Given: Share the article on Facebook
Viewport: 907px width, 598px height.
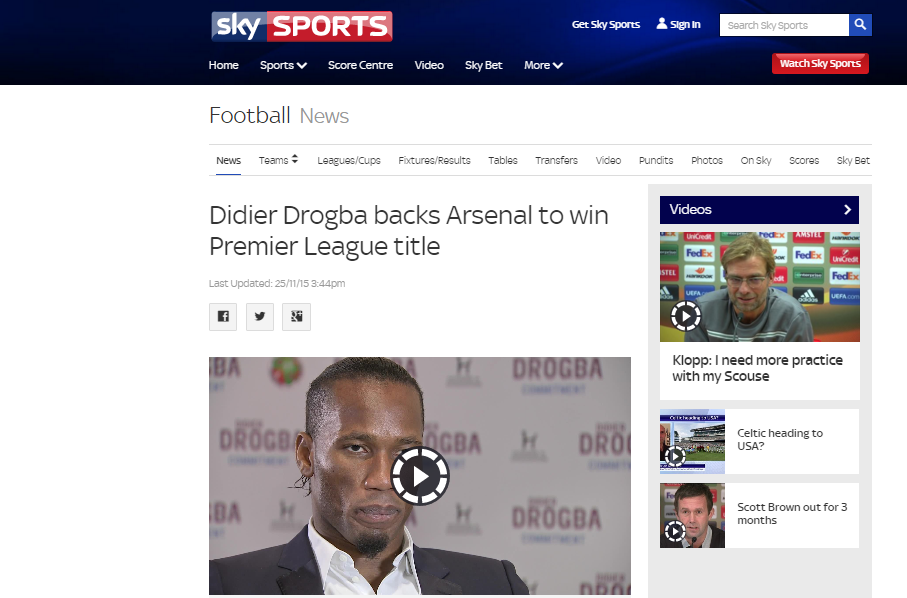Looking at the screenshot, I should 223,316.
